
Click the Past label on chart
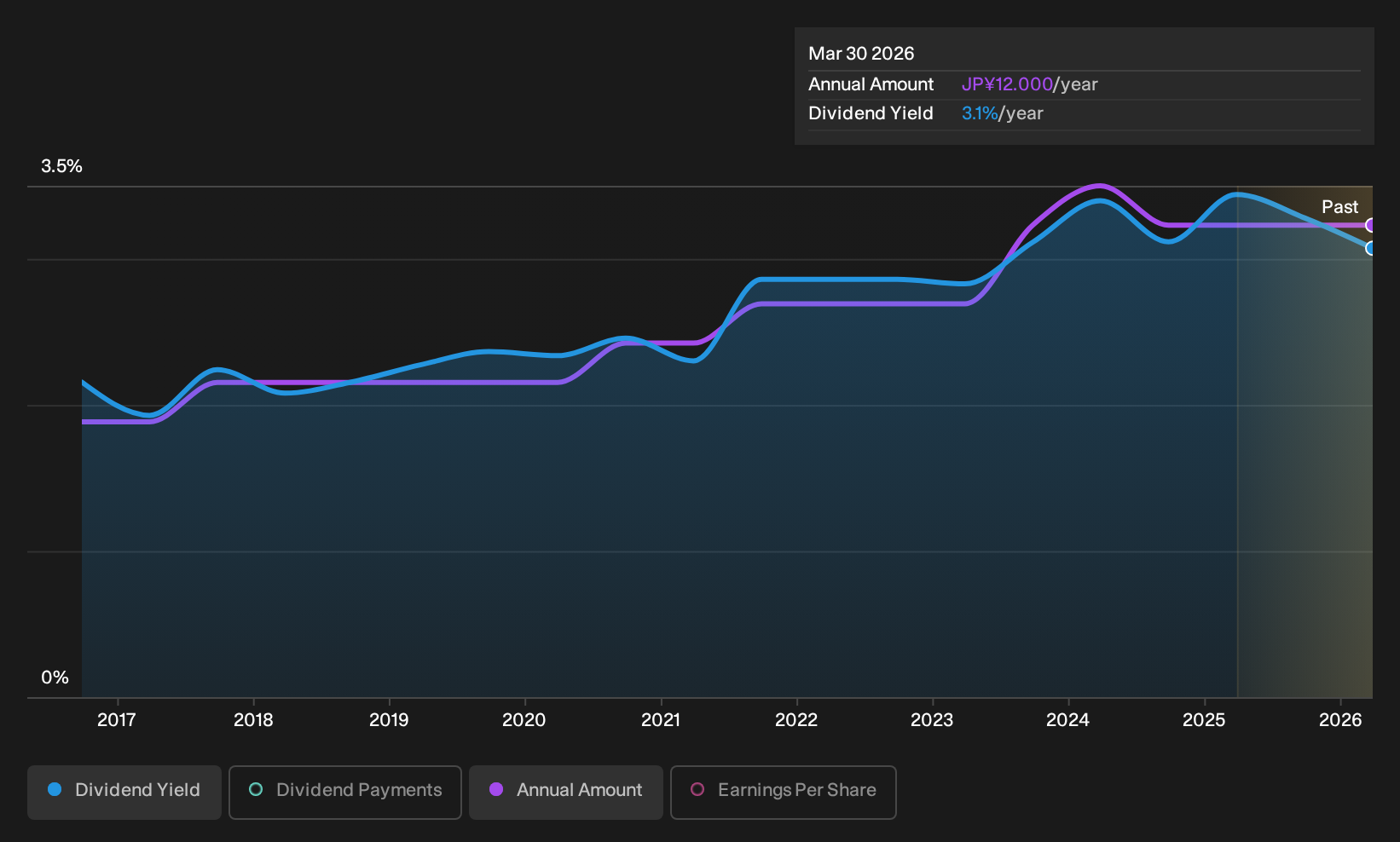1339,207
